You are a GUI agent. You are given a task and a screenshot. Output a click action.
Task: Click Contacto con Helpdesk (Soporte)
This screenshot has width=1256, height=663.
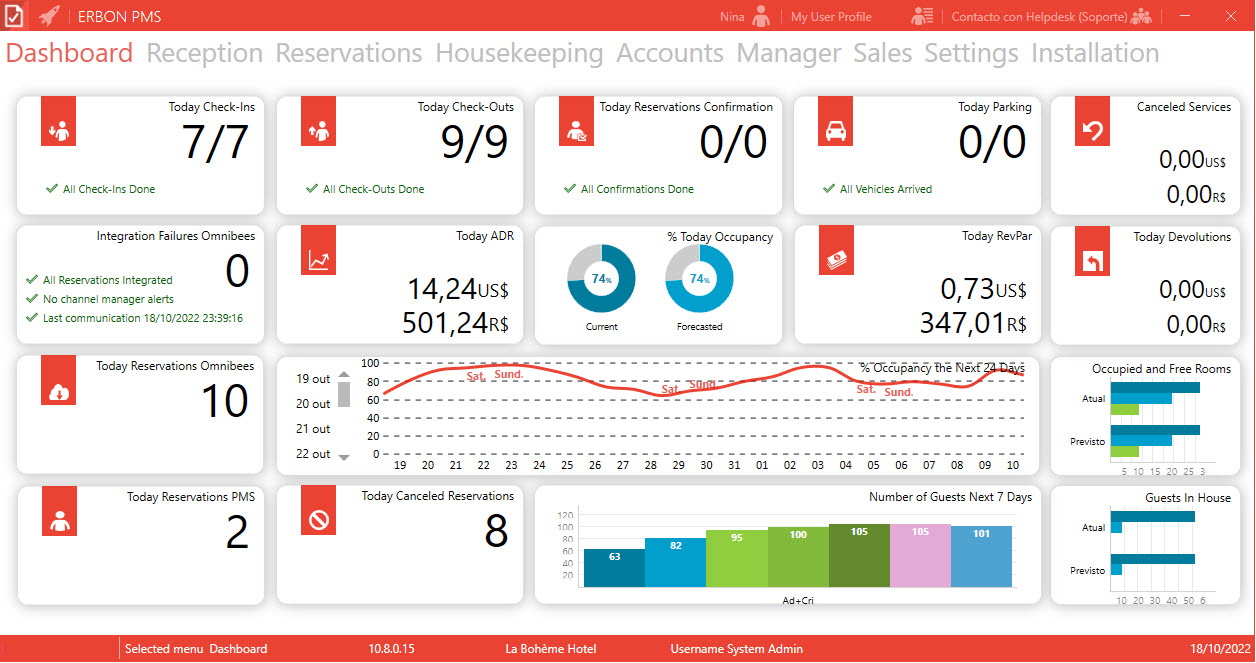tap(1039, 17)
